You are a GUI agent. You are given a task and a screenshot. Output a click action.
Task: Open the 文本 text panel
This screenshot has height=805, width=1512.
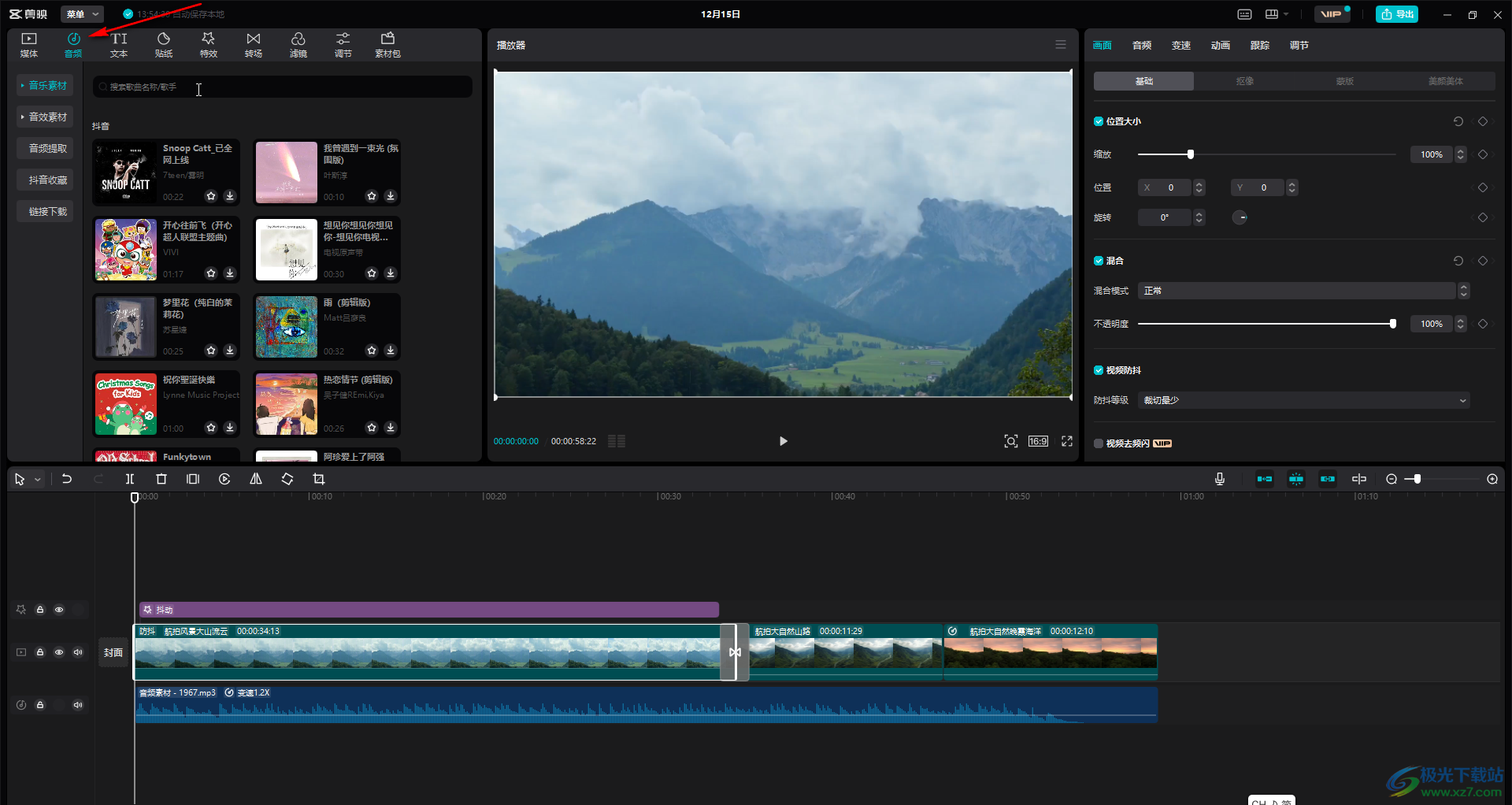tap(119, 45)
